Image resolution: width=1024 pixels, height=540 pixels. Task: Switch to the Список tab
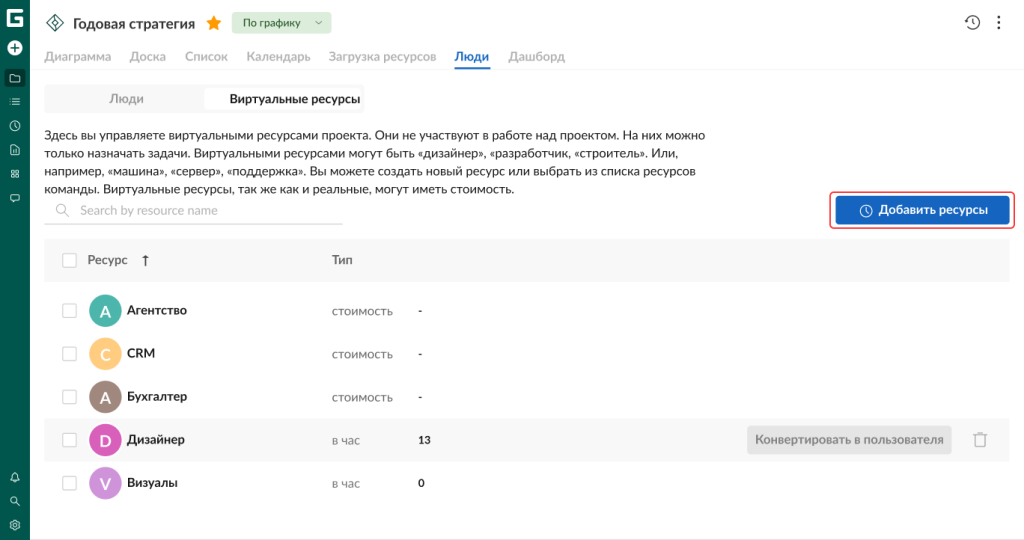coord(206,57)
